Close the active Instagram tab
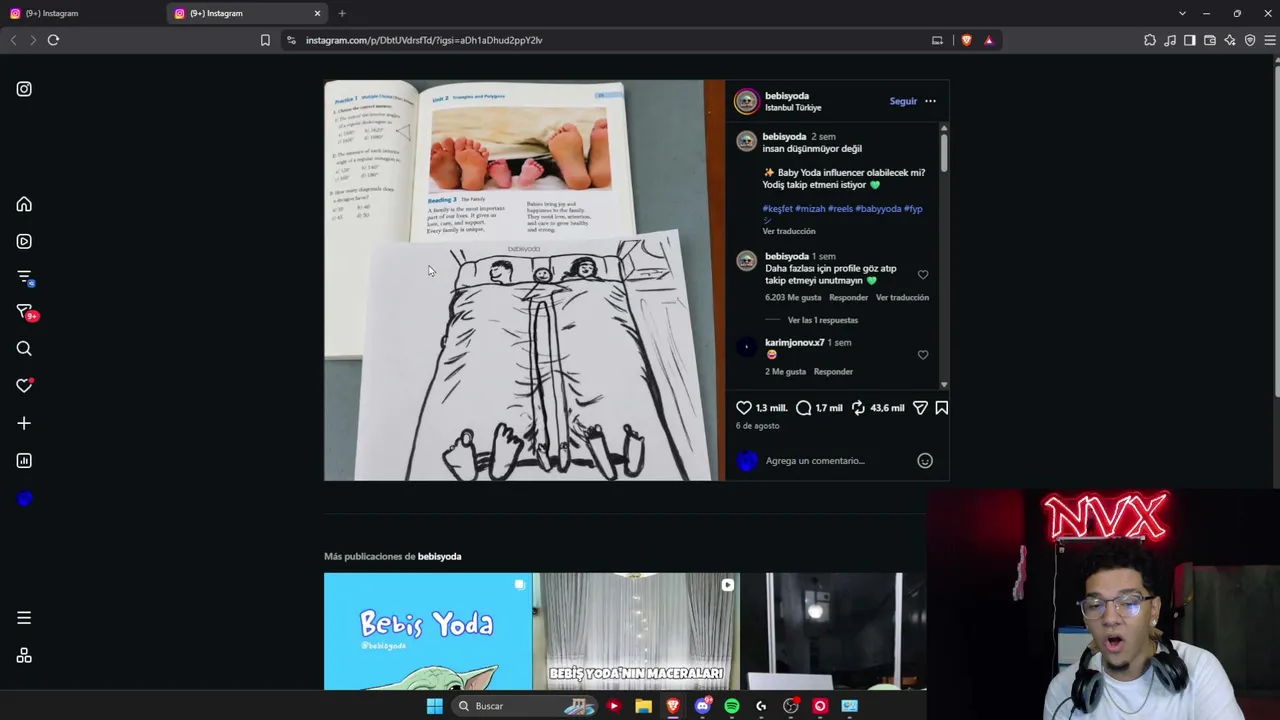This screenshot has width=1280, height=720. 318,13
